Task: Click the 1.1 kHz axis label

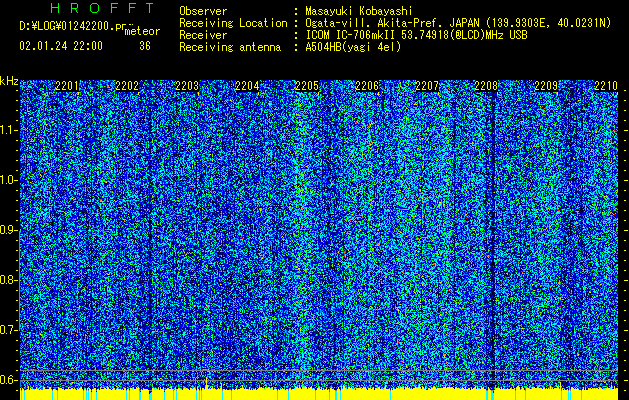Action: 8,130
